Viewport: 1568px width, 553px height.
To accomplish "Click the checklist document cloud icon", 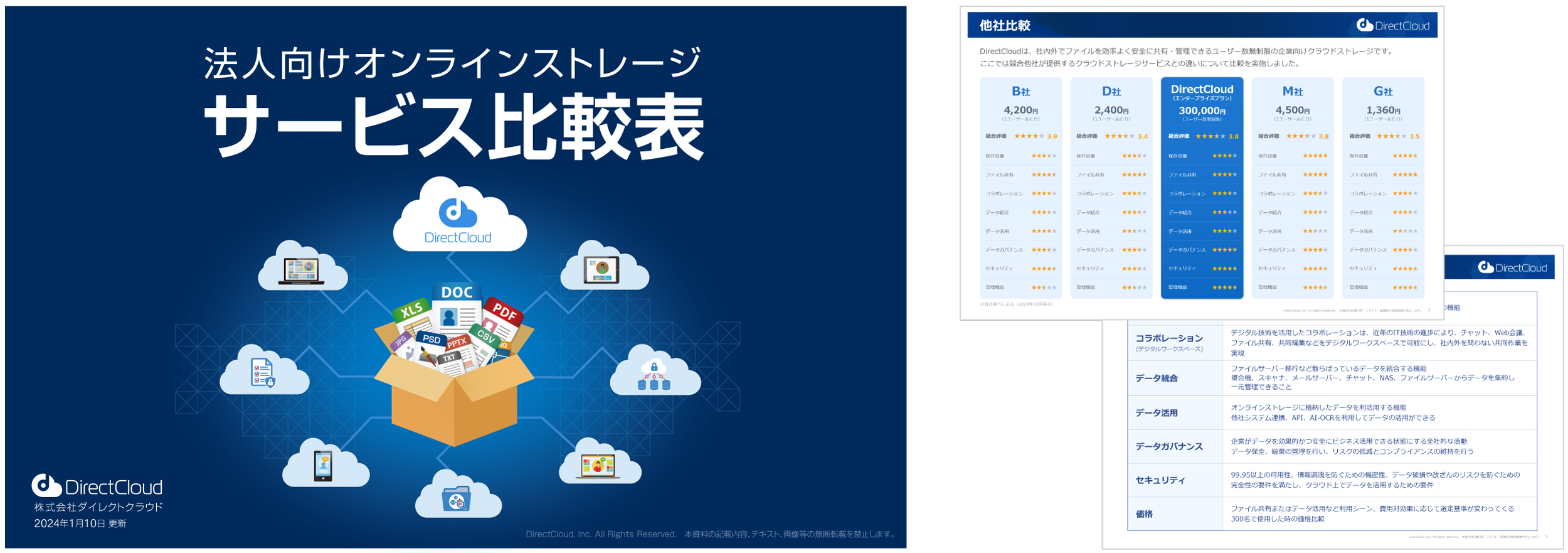I will (x=264, y=370).
